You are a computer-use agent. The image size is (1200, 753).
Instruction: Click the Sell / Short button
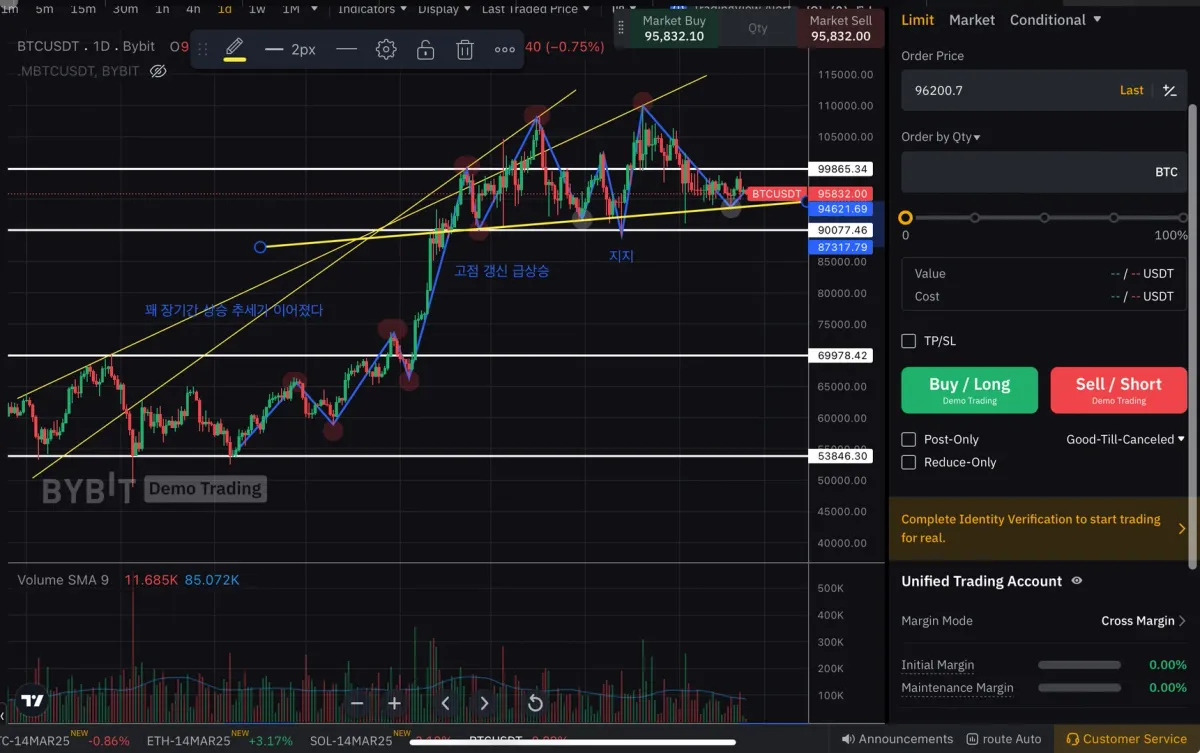pos(1118,390)
